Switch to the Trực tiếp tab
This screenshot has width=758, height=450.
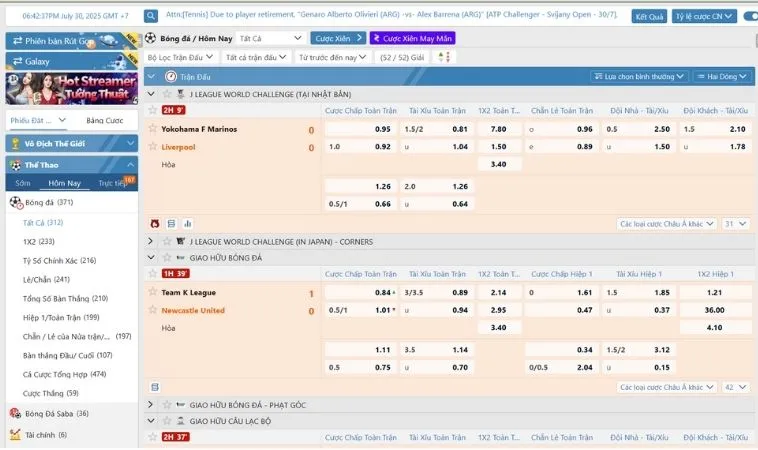[113, 183]
